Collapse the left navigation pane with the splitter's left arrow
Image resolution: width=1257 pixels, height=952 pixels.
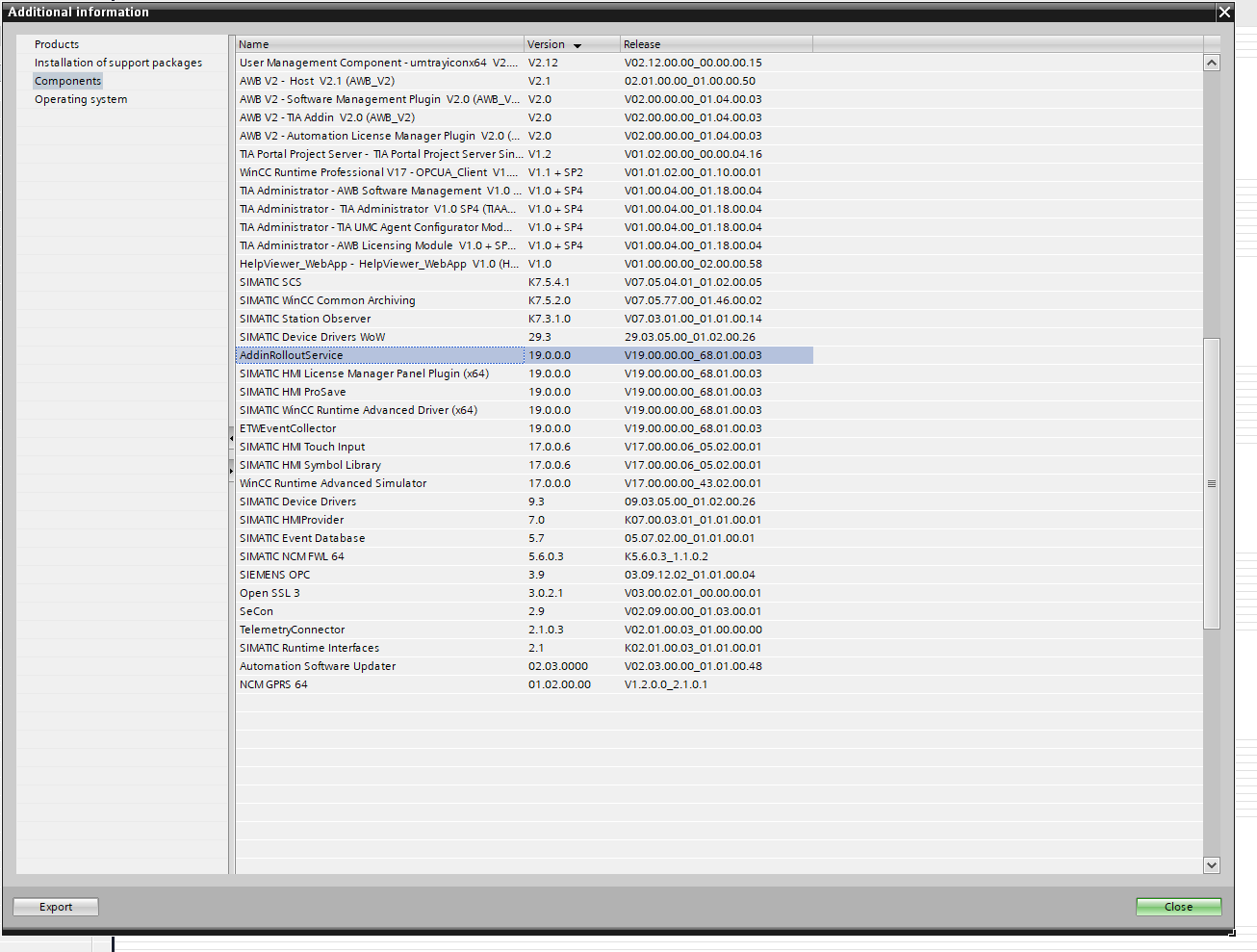tap(231, 439)
